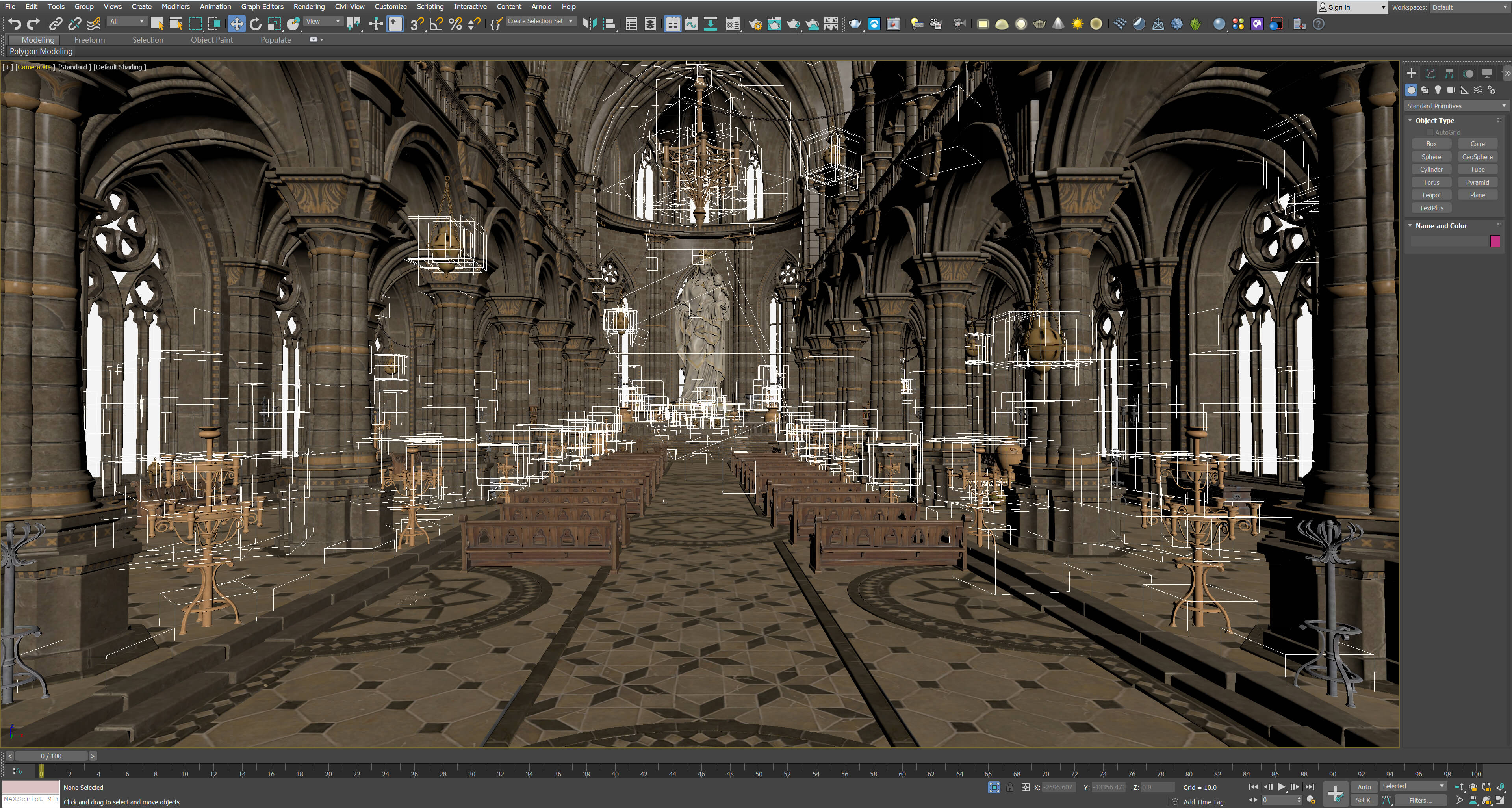Toggle the 3D Snaps button

point(417,24)
